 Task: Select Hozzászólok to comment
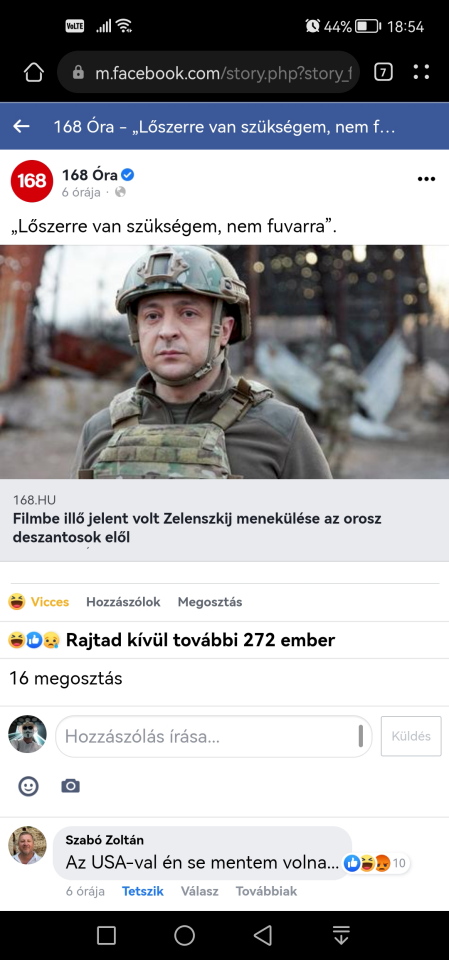[x=123, y=602]
